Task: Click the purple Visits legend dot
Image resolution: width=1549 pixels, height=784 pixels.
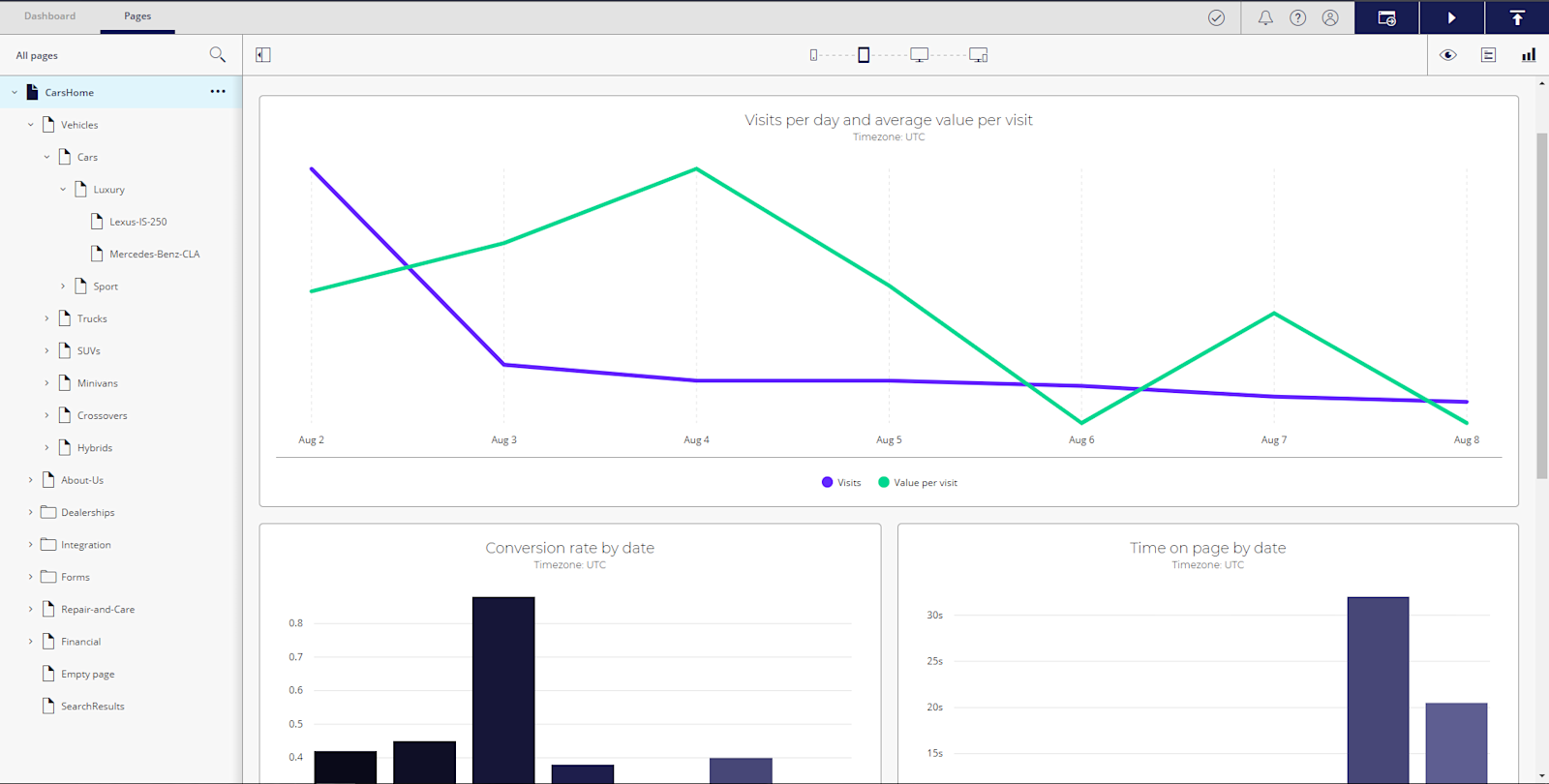Action: click(827, 482)
